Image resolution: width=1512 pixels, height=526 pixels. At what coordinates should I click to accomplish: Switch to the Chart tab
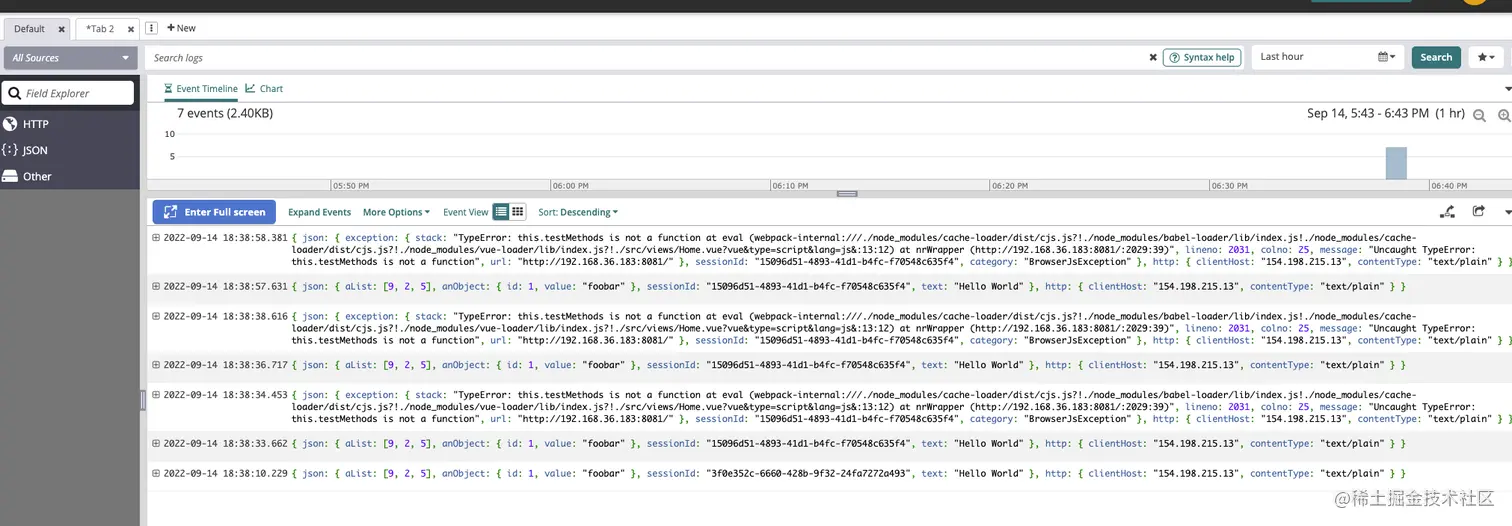pyautogui.click(x=265, y=89)
